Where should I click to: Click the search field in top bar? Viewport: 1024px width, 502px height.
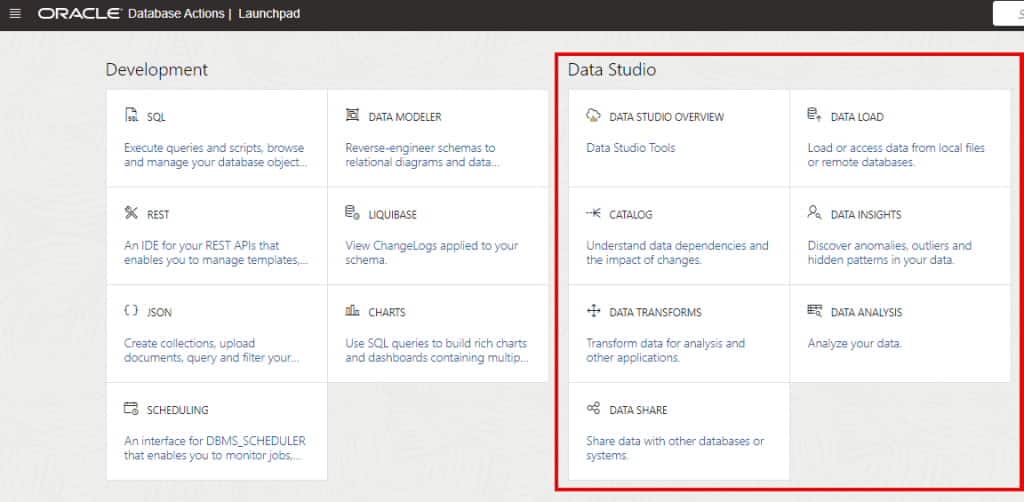[1008, 14]
